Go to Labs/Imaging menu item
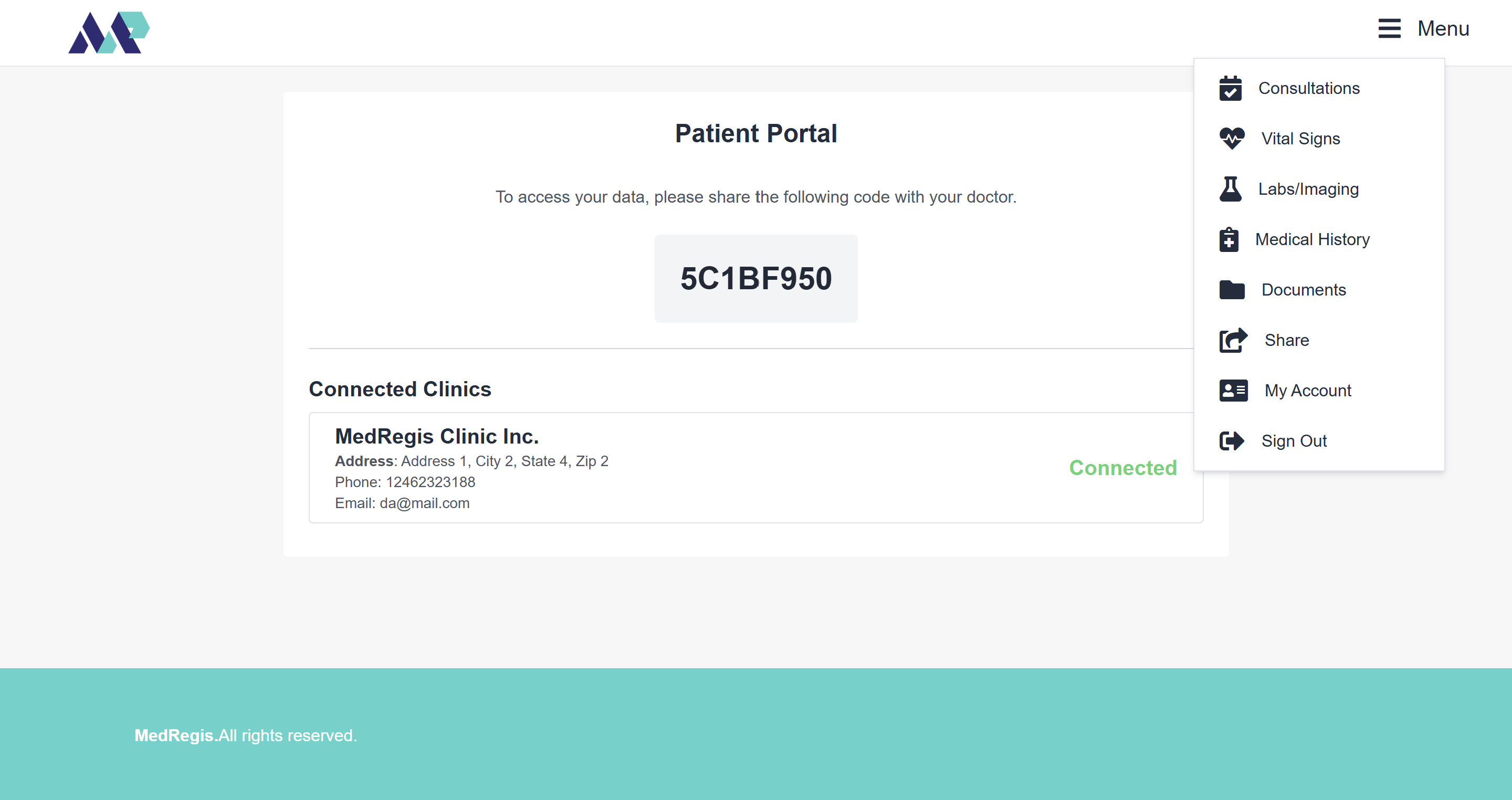The width and height of the screenshot is (1512, 800). (1308, 189)
